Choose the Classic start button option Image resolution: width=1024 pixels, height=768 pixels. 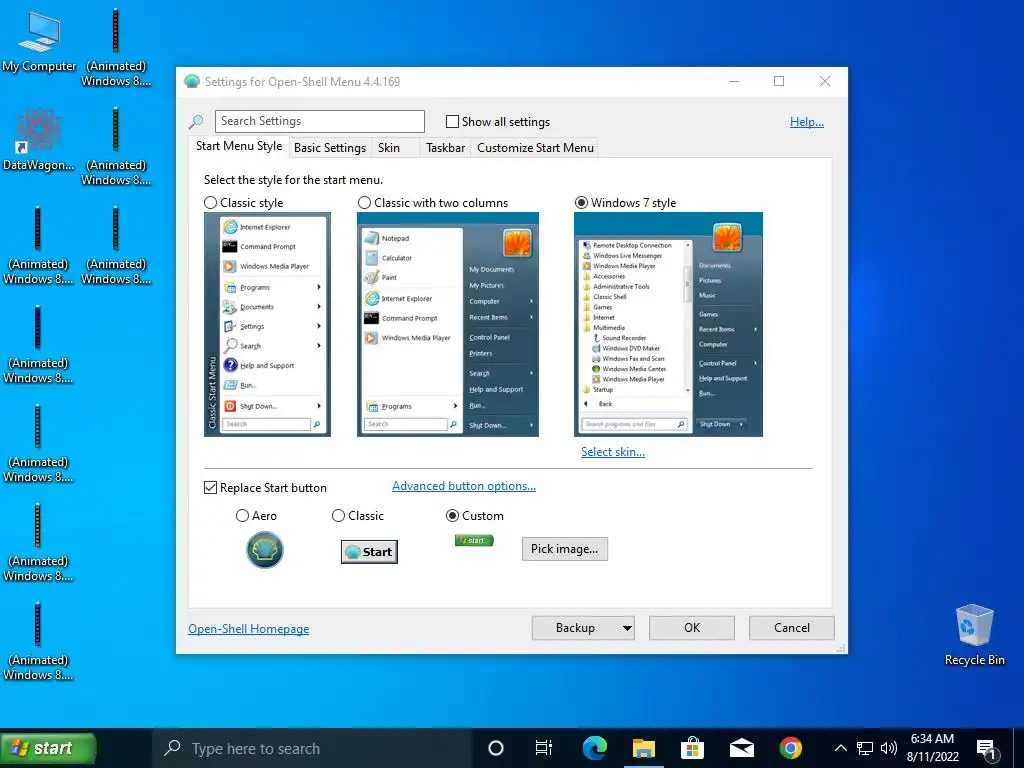click(x=338, y=516)
